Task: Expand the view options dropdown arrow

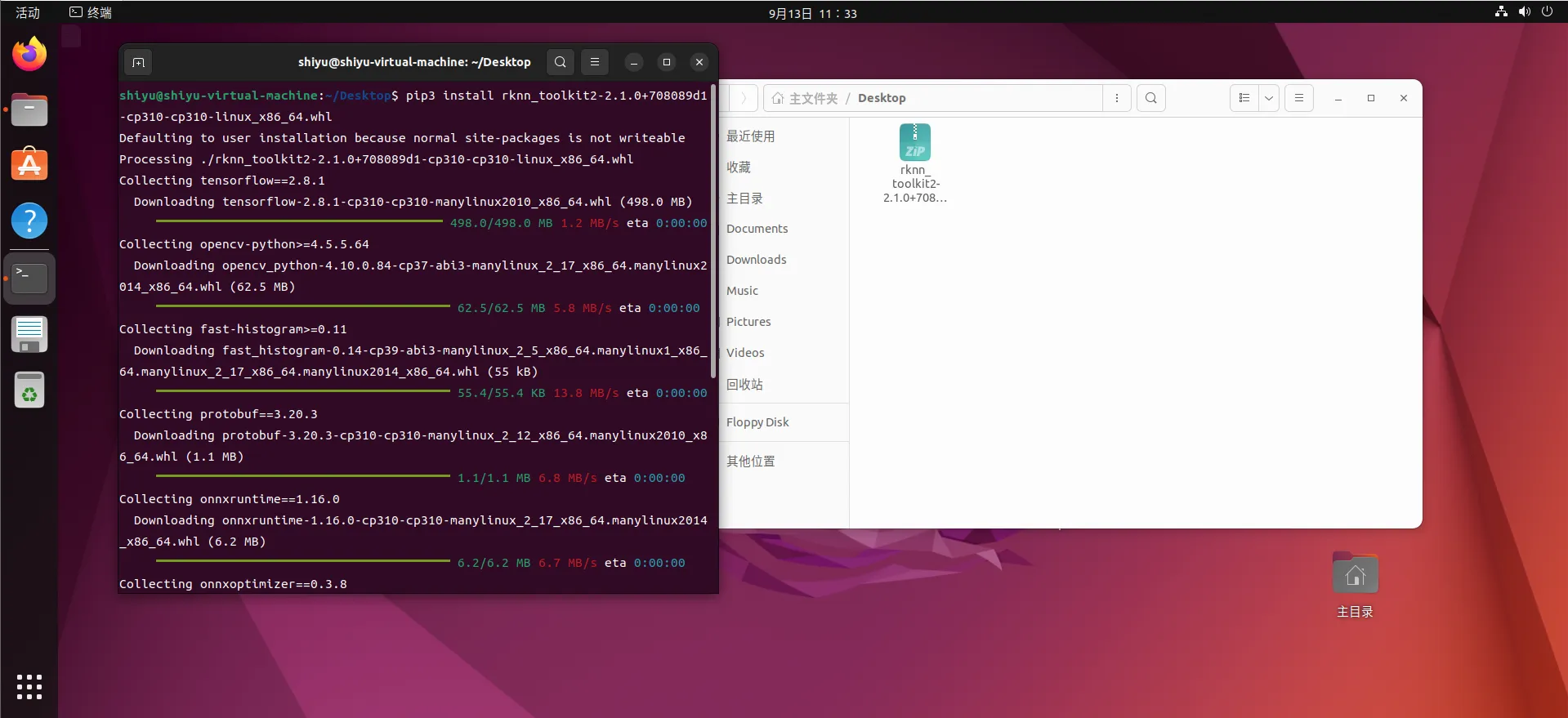Action: (x=1268, y=98)
